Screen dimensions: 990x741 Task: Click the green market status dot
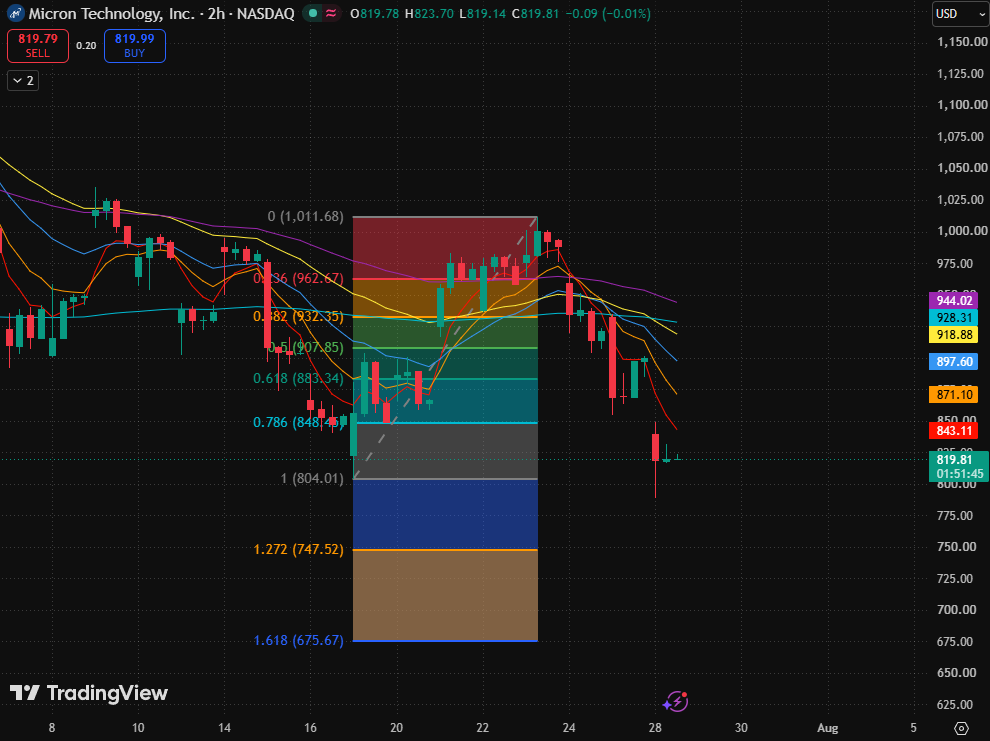[313, 13]
